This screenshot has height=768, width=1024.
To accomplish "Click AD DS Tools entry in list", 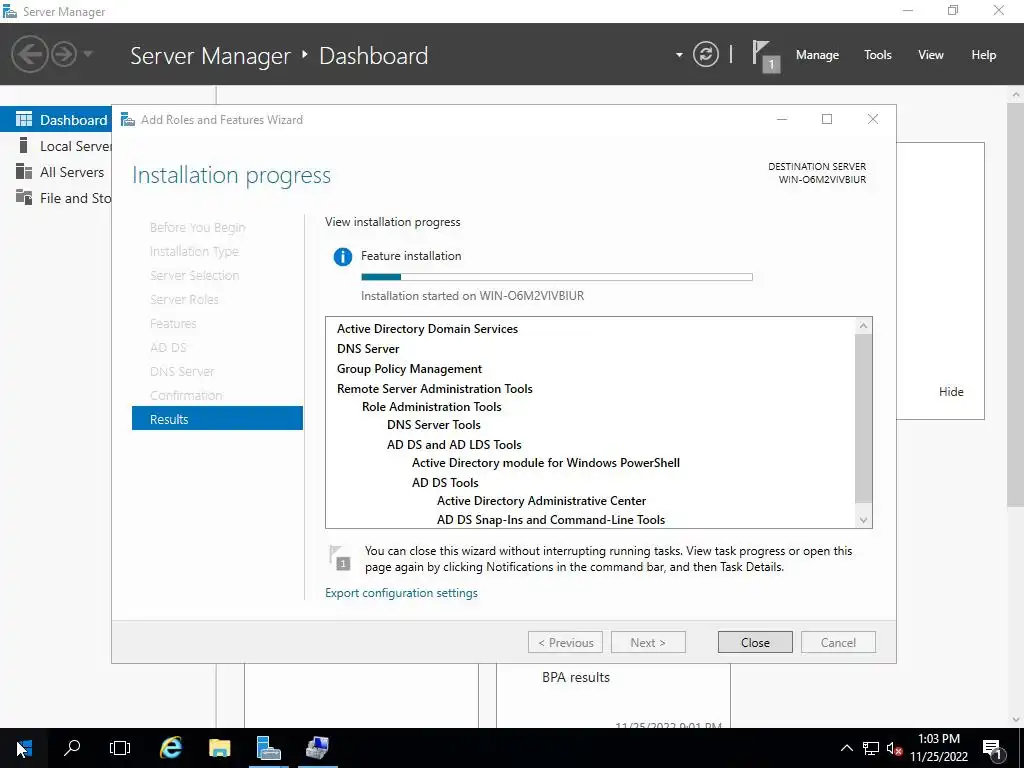I will point(445,483).
